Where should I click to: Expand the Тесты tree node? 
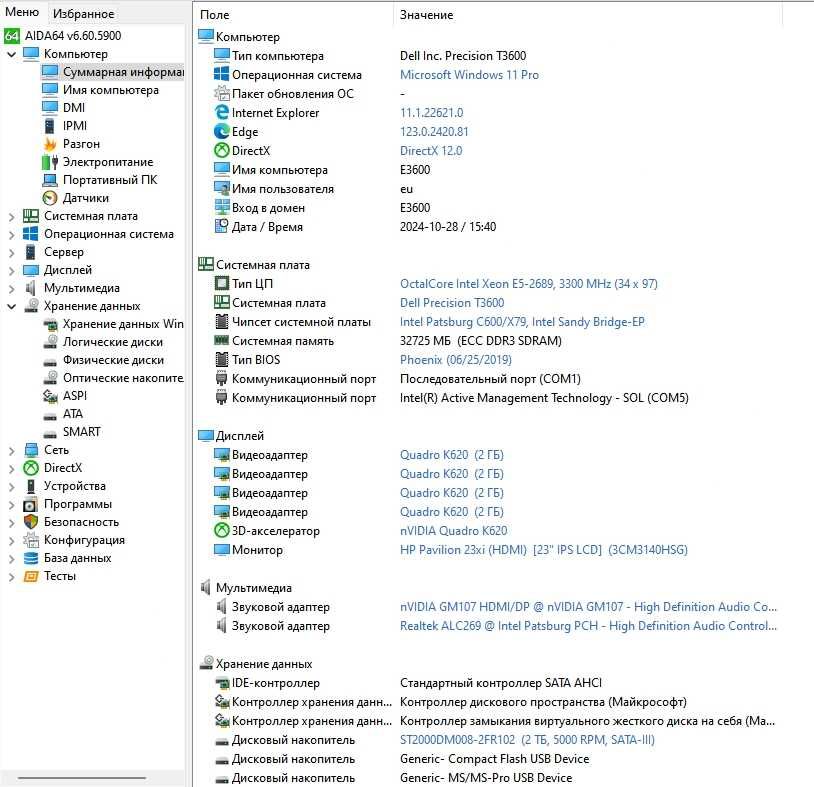11,576
